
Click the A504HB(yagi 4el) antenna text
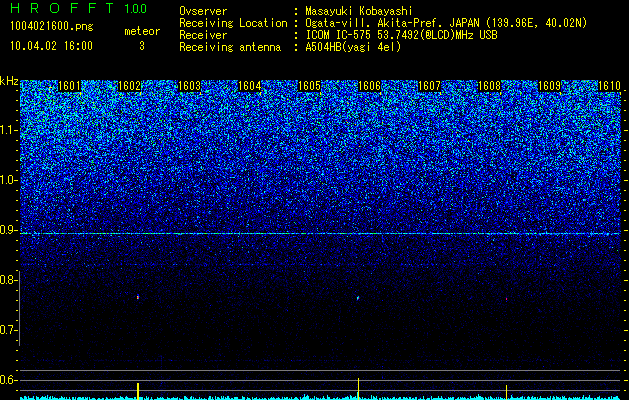(x=353, y=47)
